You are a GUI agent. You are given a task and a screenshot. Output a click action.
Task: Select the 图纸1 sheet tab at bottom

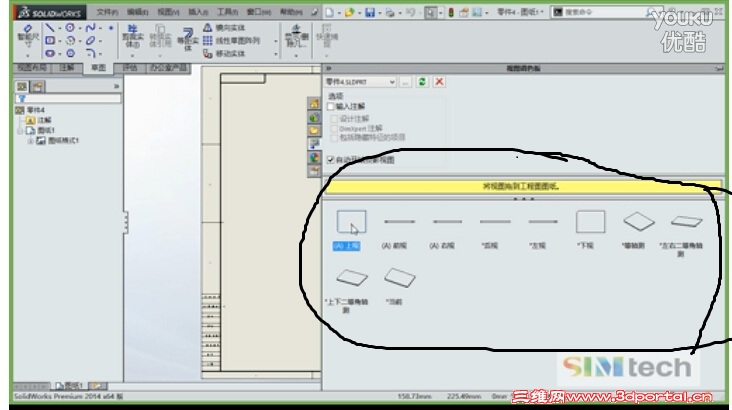point(70,386)
